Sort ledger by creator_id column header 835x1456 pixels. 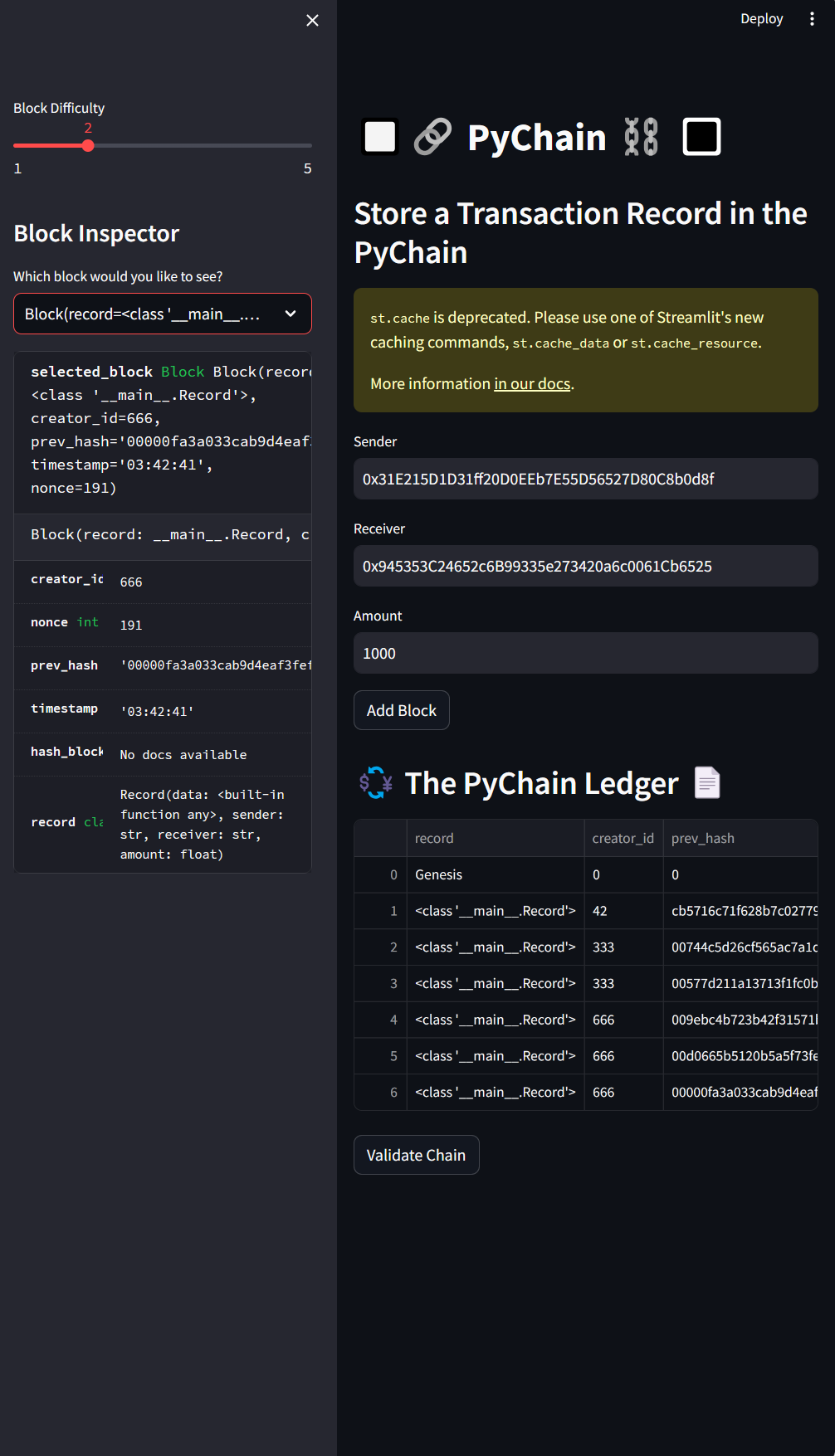click(x=623, y=838)
